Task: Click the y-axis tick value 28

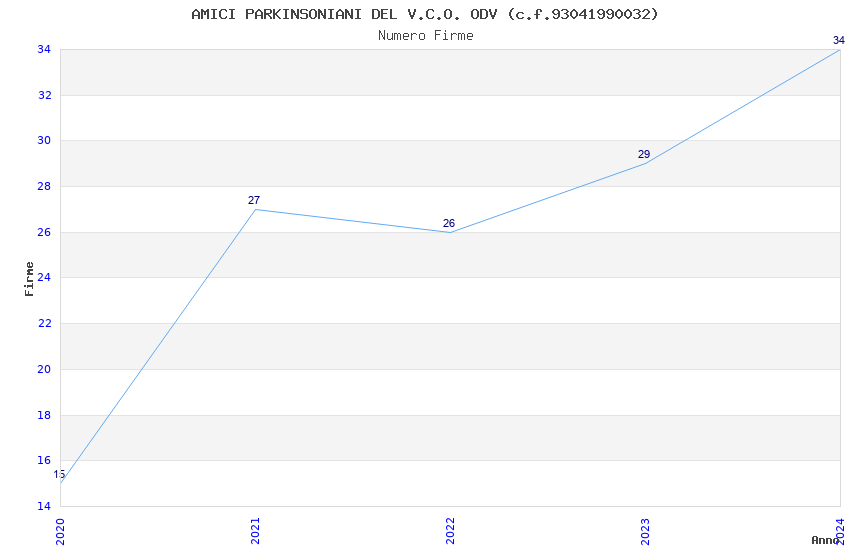Action: pos(44,186)
